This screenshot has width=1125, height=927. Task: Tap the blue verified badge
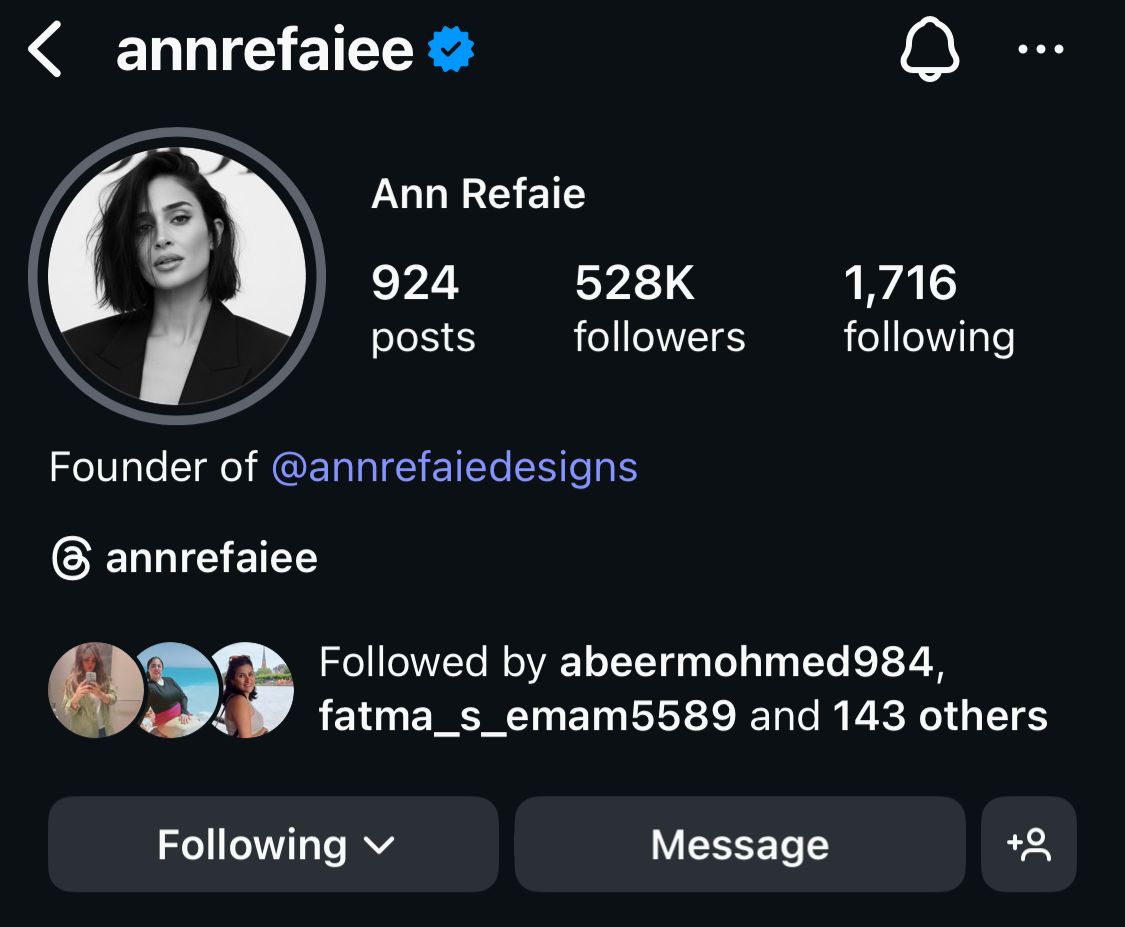[451, 51]
